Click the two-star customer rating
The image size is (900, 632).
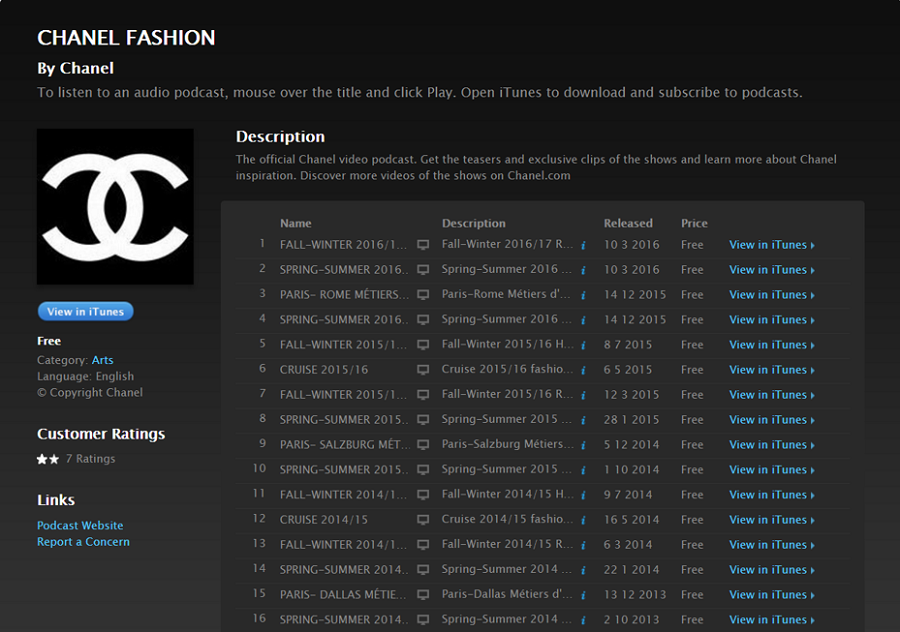(x=48, y=459)
